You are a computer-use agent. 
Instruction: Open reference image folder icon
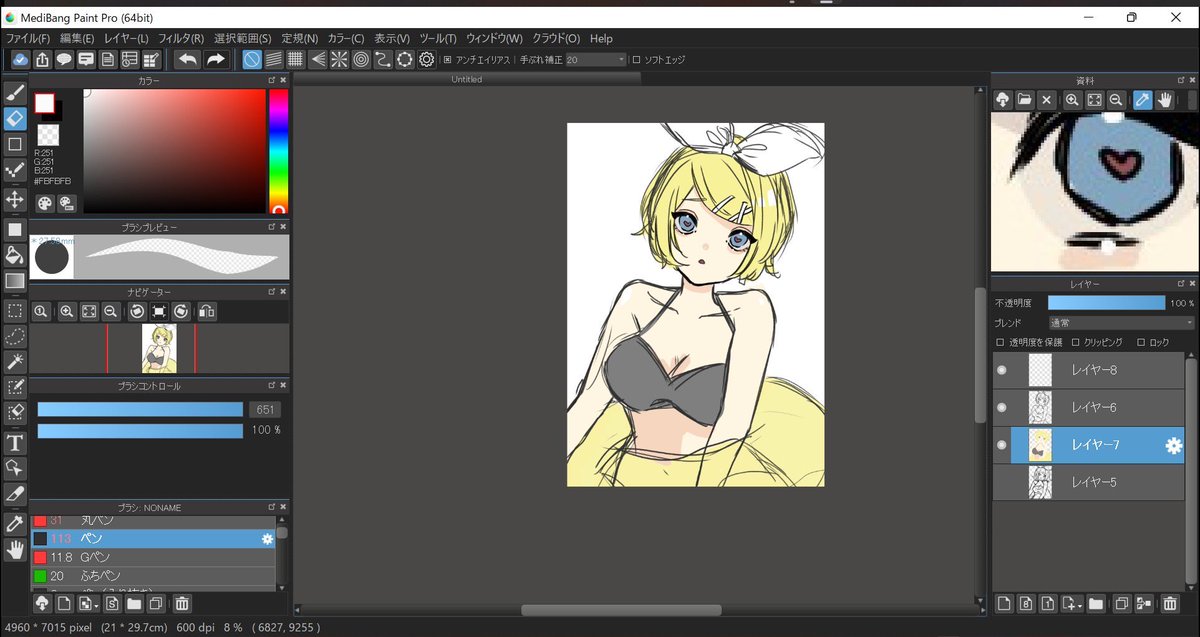click(1024, 100)
